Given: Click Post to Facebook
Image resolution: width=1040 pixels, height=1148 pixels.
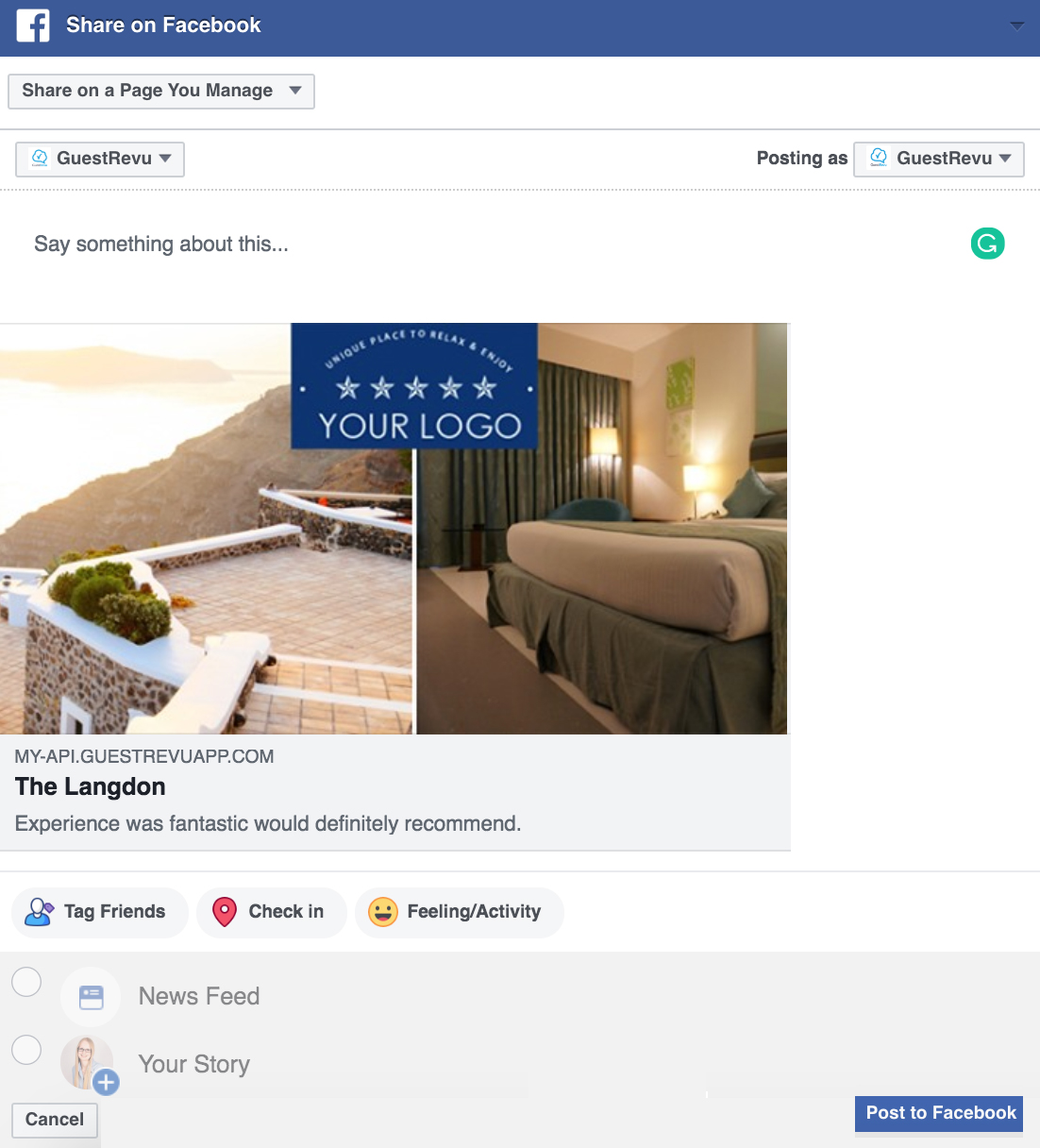Looking at the screenshot, I should [x=939, y=1113].
